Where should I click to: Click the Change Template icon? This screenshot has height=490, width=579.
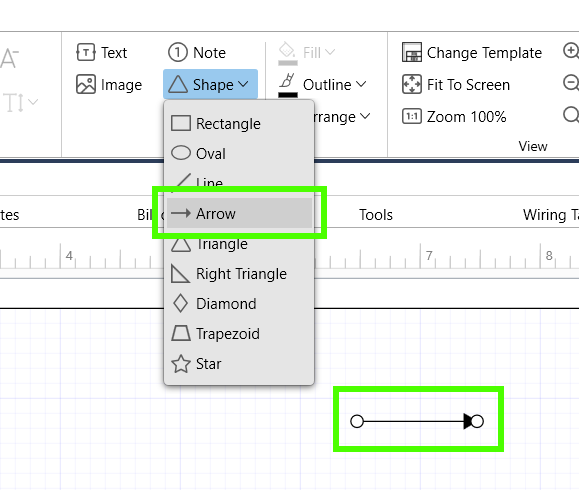click(x=412, y=52)
